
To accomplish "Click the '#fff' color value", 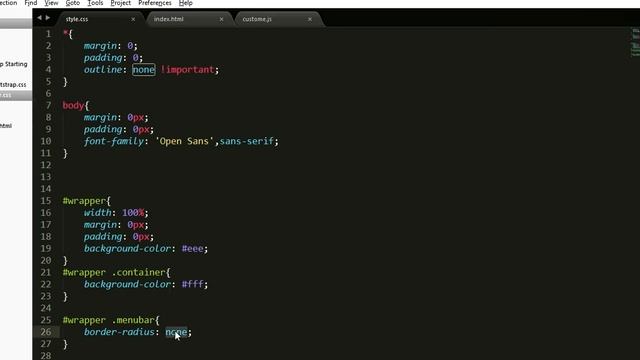I will coord(192,284).
